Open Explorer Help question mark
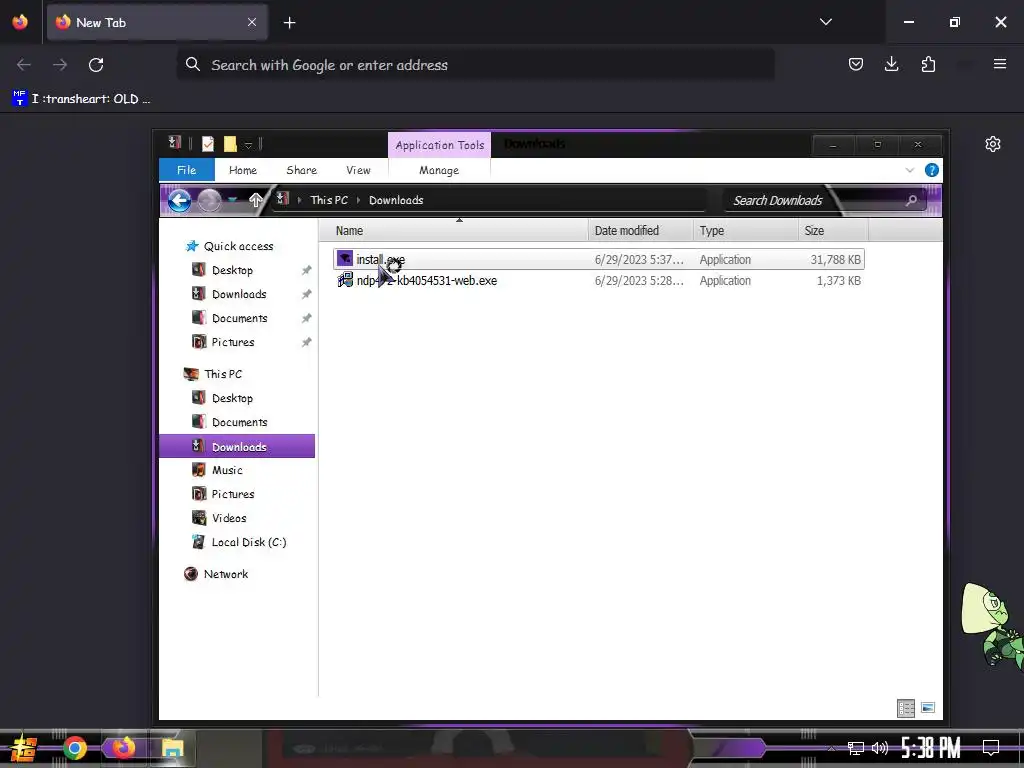 coord(931,170)
